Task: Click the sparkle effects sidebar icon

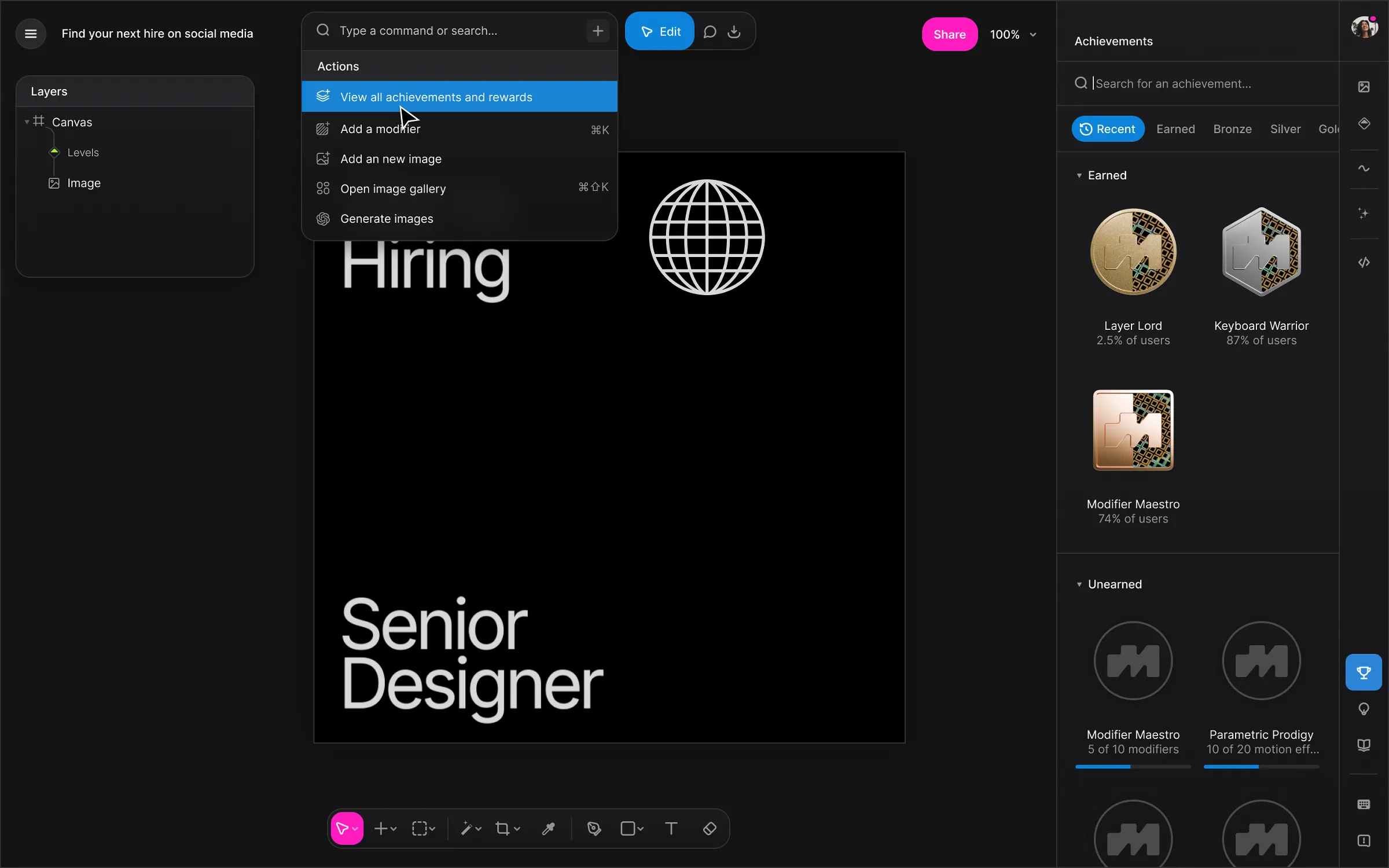Action: 1364,214
